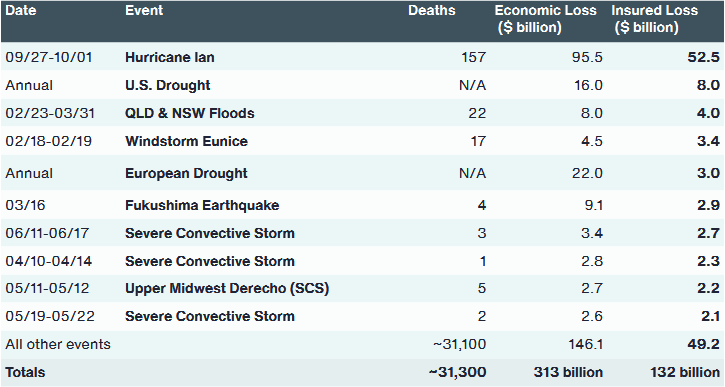Click the 06/11-06/17 date cell

click(47, 233)
